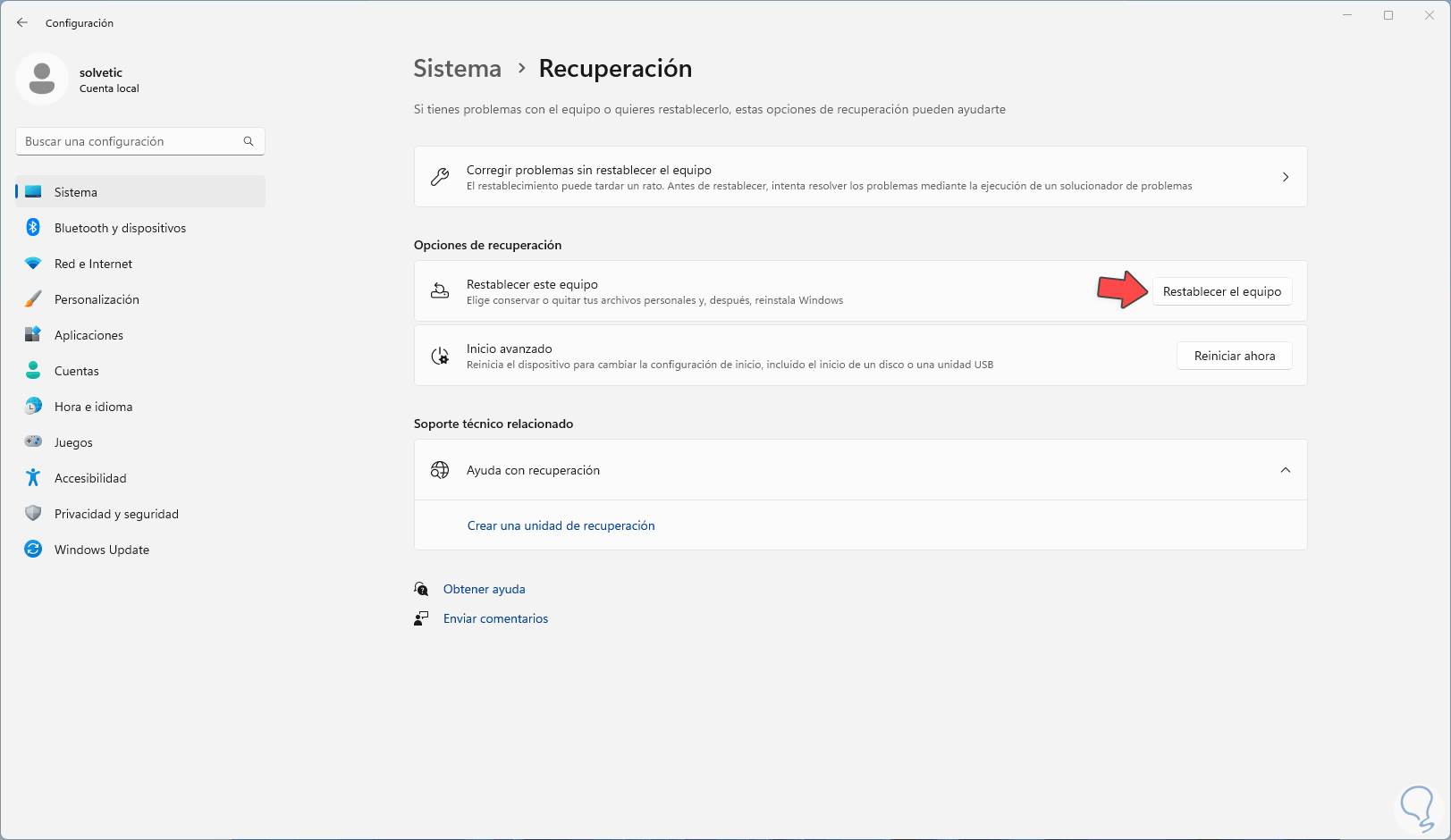
Task: Click the search magnifier icon
Action: tap(249, 141)
